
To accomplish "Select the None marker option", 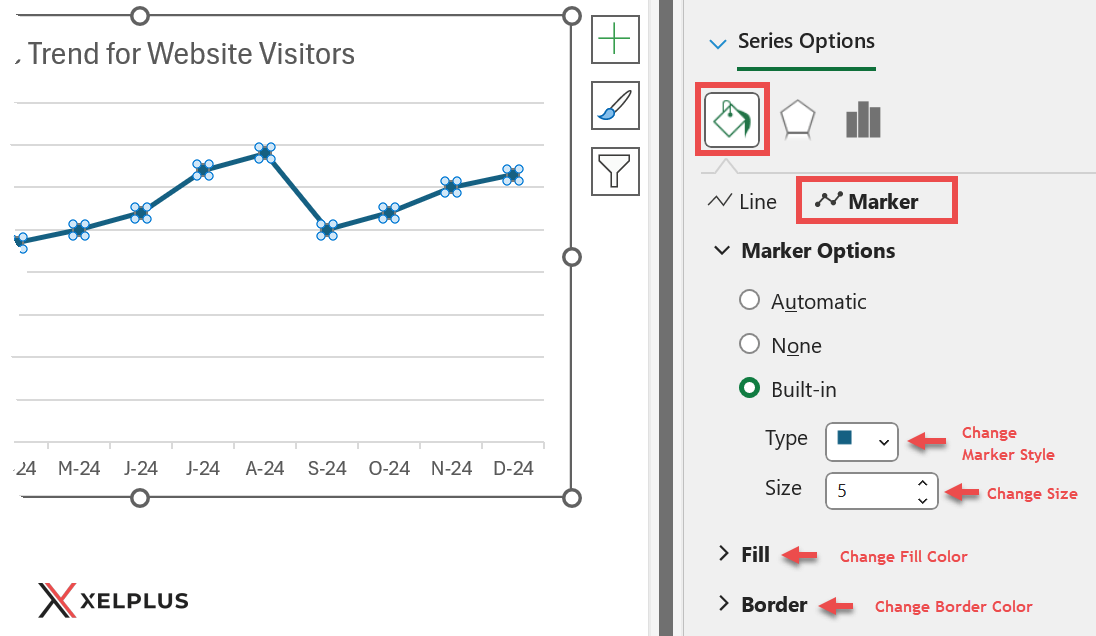I will [x=749, y=345].
